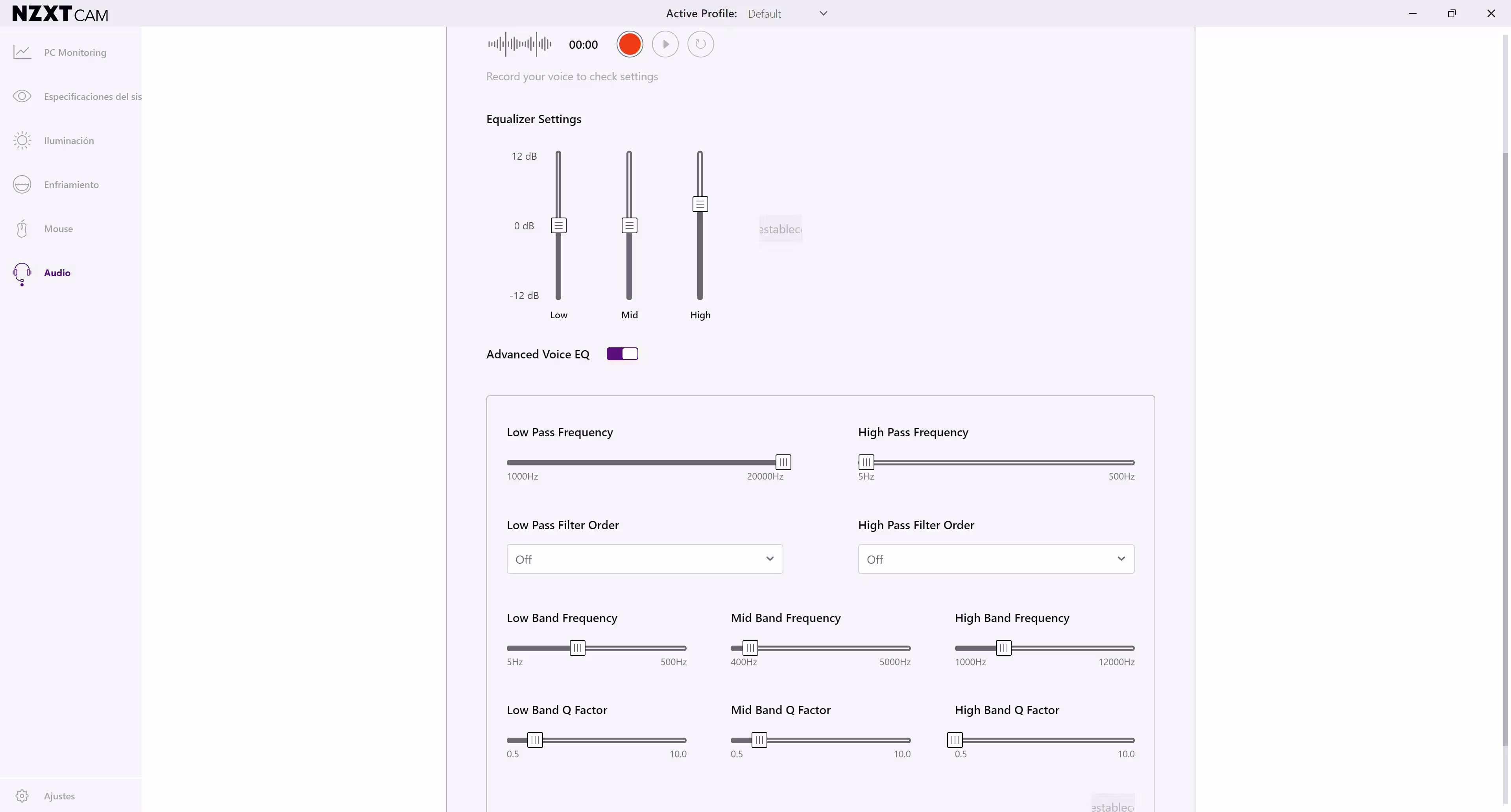The image size is (1511, 812).
Task: Expand the High Pass Filter Order dropdown
Action: click(996, 559)
